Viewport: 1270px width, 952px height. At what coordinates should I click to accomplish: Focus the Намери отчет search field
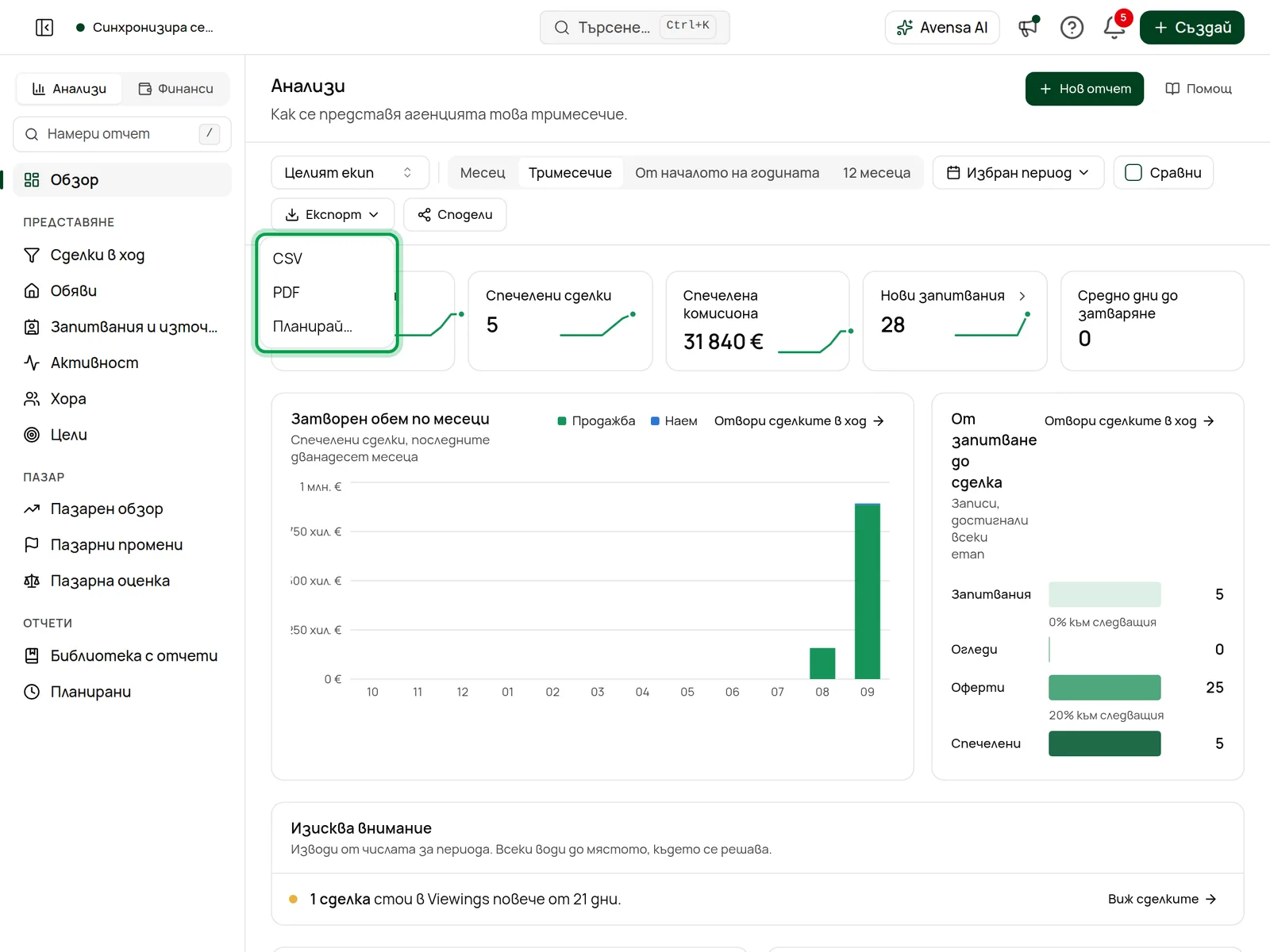coord(122,134)
